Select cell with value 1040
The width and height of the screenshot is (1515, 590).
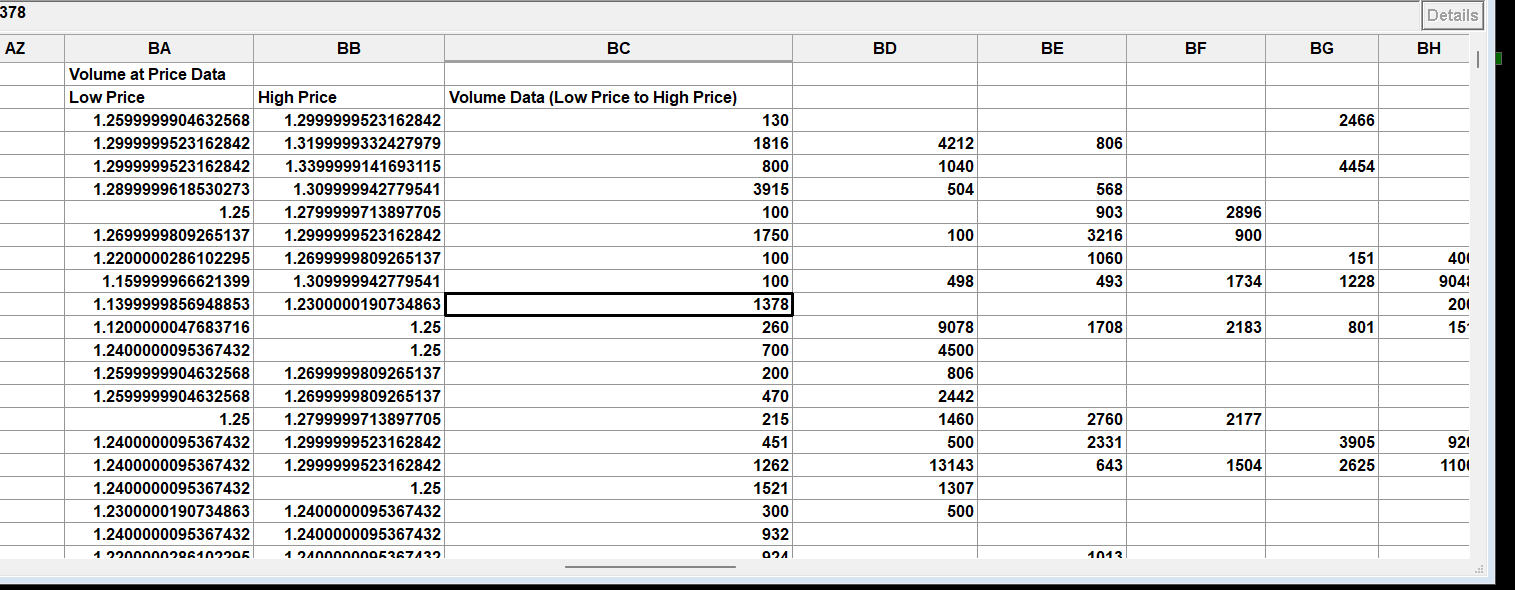pos(885,166)
